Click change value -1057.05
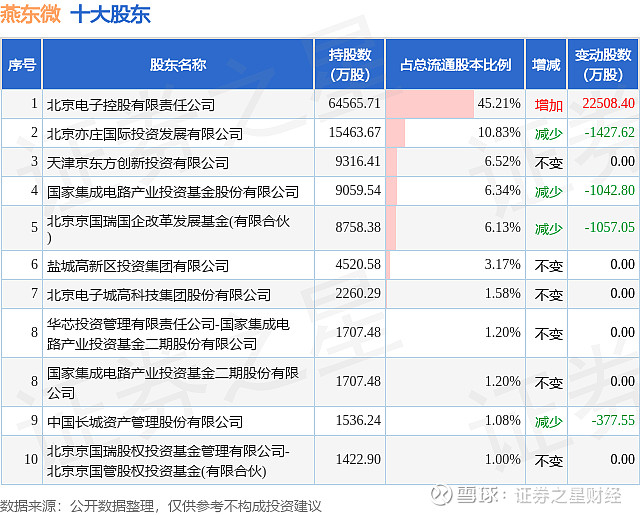The width and height of the screenshot is (640, 515). 609,227
